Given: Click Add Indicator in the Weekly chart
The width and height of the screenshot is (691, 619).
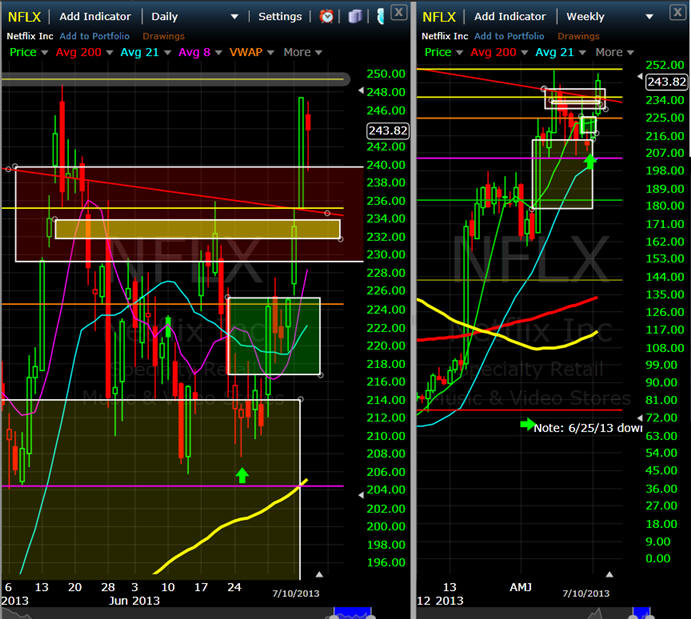Looking at the screenshot, I should pyautogui.click(x=510, y=16).
